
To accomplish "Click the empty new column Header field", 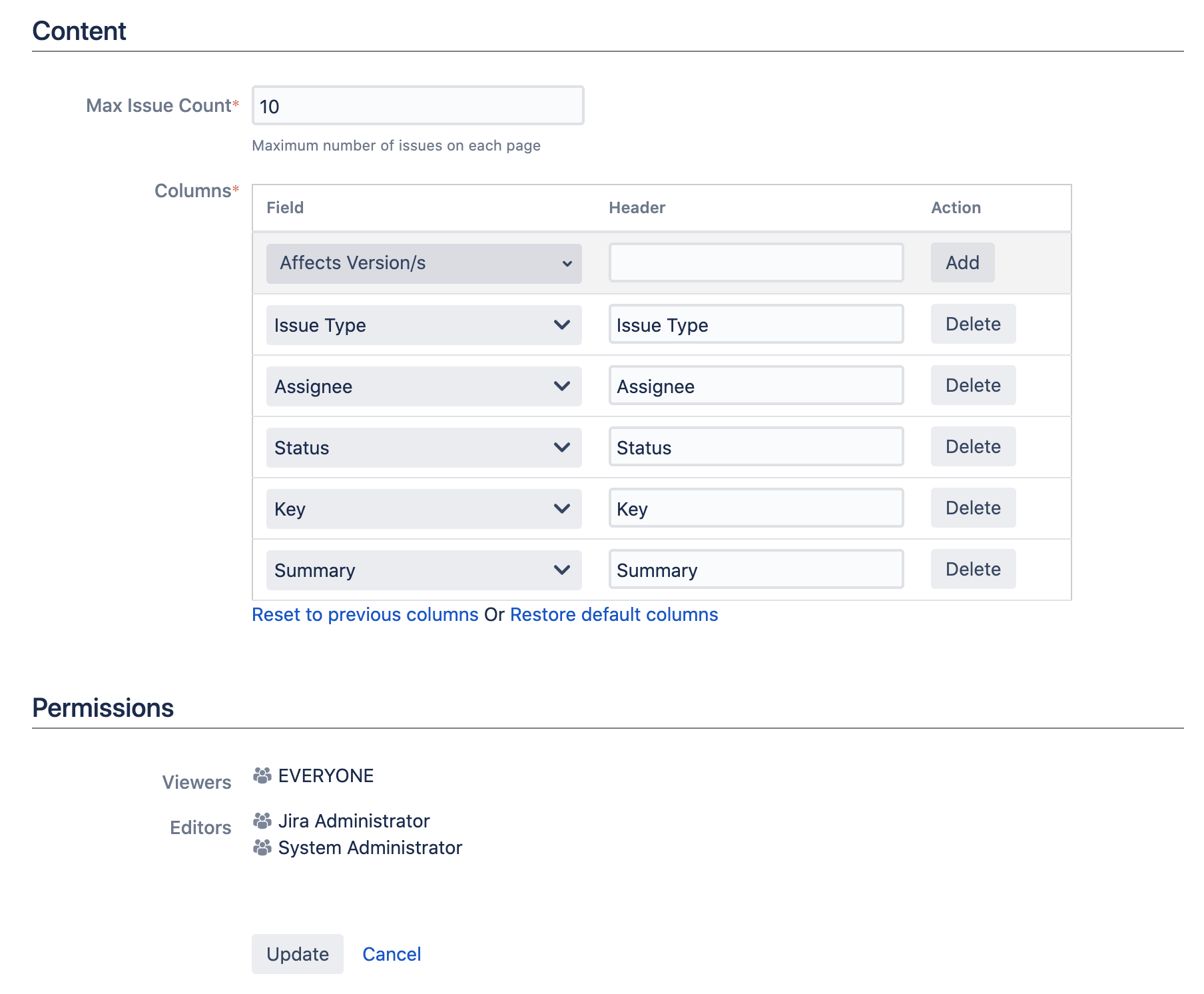I will (756, 263).
